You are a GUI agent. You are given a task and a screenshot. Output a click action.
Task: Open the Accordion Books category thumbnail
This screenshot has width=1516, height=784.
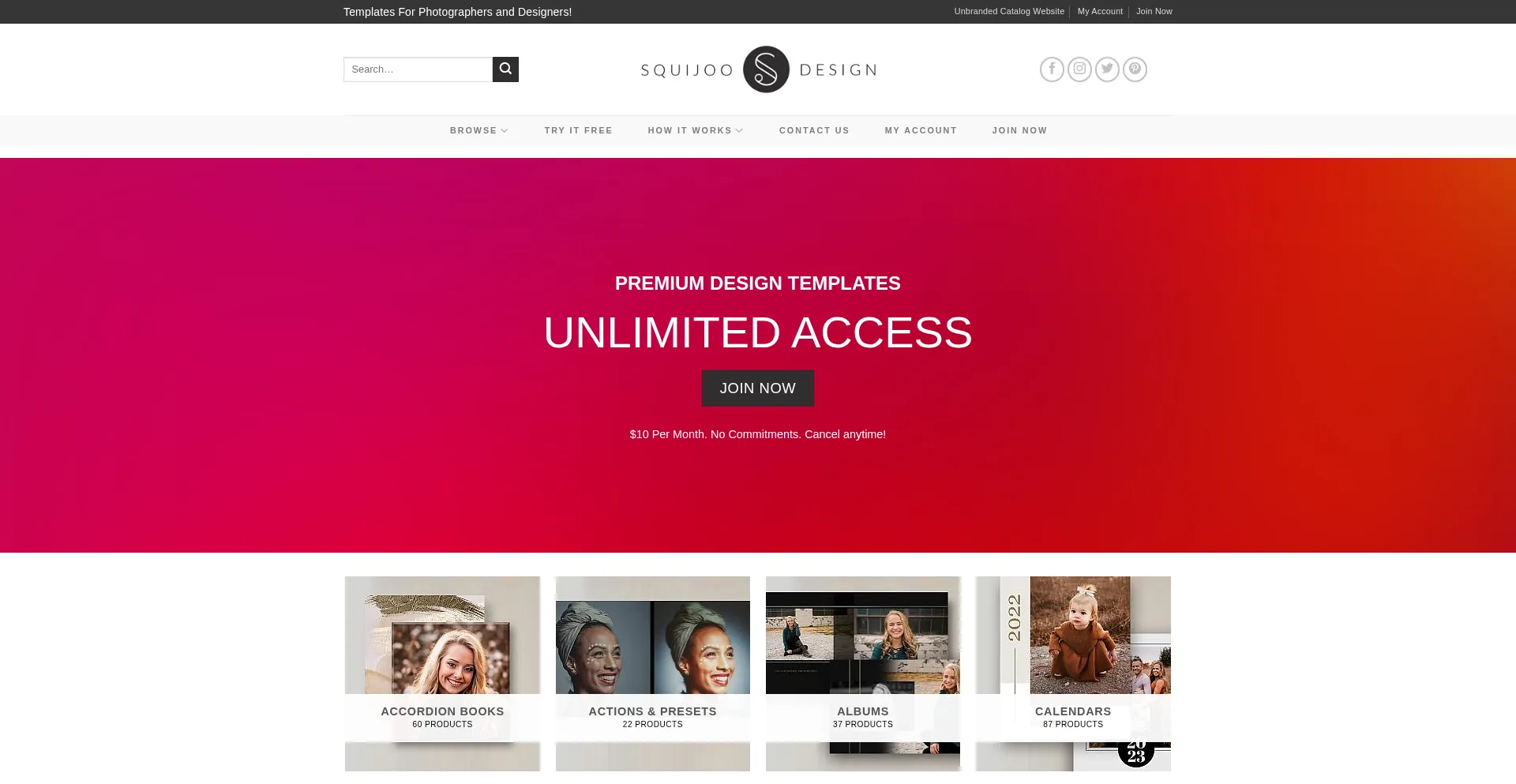click(442, 673)
